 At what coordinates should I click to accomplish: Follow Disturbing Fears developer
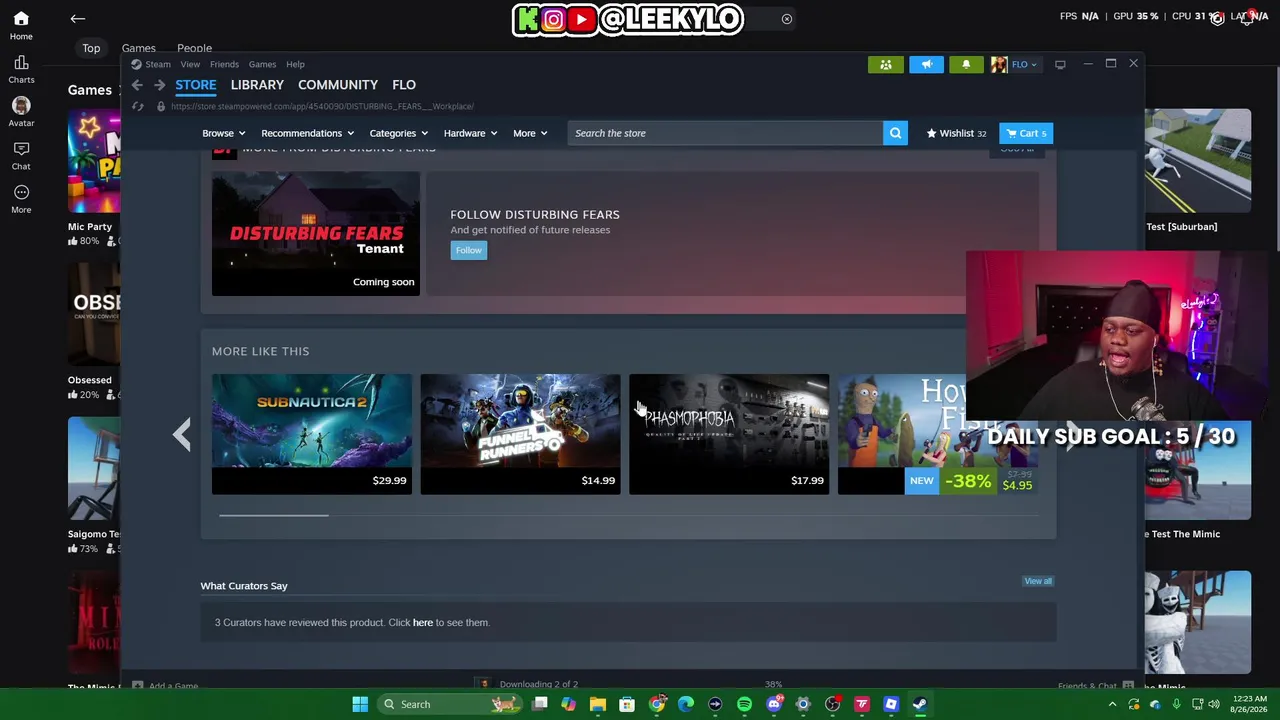tap(469, 250)
